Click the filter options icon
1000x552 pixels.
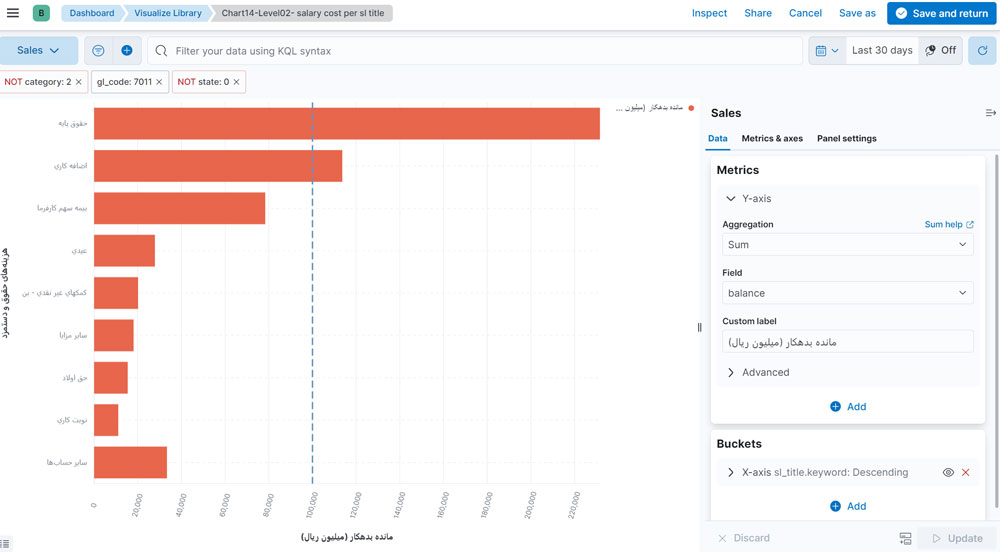[98, 50]
